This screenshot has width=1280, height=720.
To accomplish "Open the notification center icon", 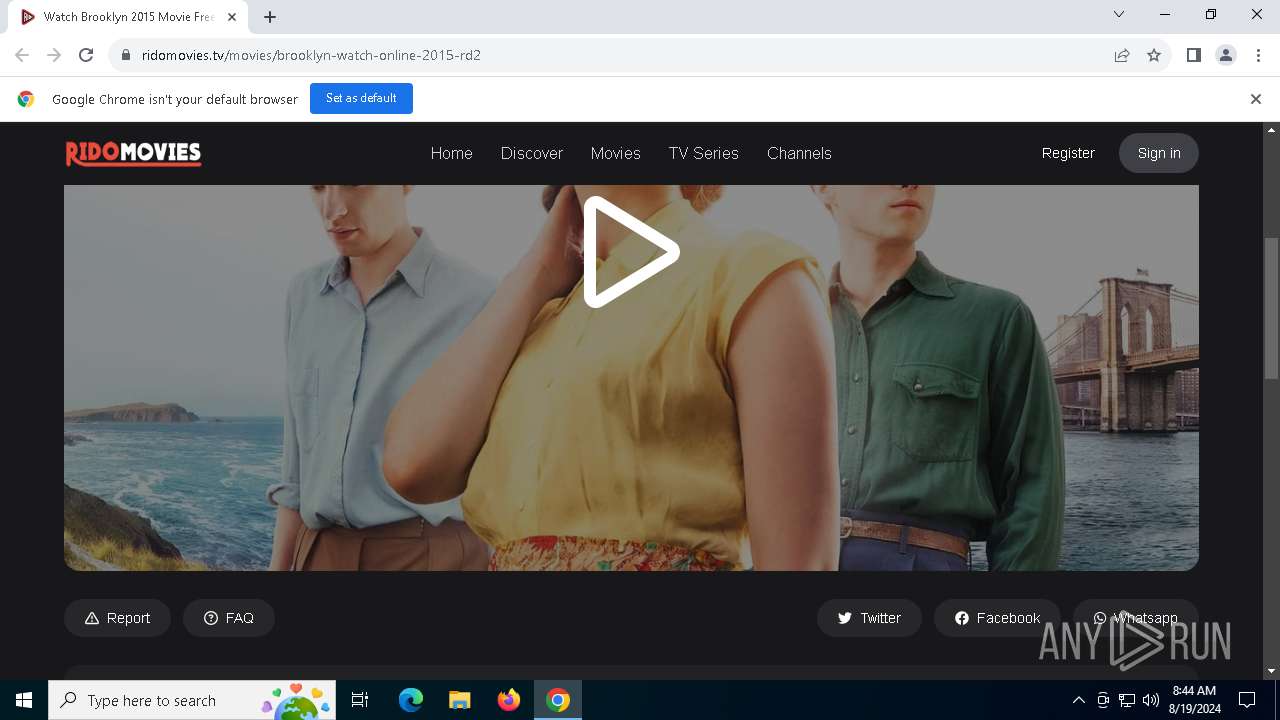I will click(x=1247, y=700).
